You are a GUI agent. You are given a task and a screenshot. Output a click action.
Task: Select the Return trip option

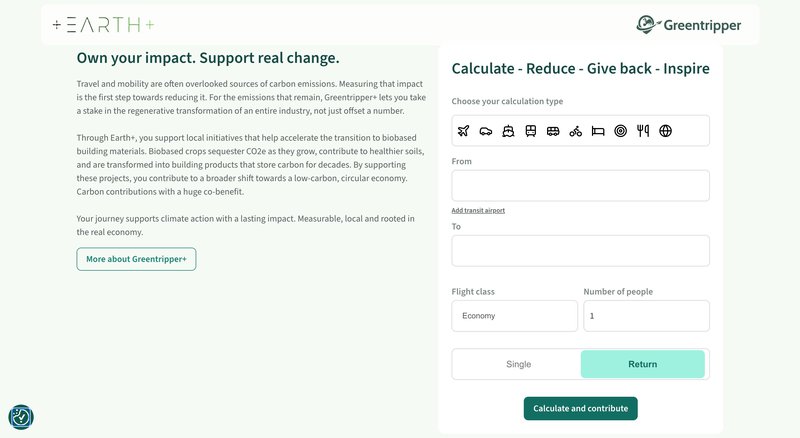(643, 364)
